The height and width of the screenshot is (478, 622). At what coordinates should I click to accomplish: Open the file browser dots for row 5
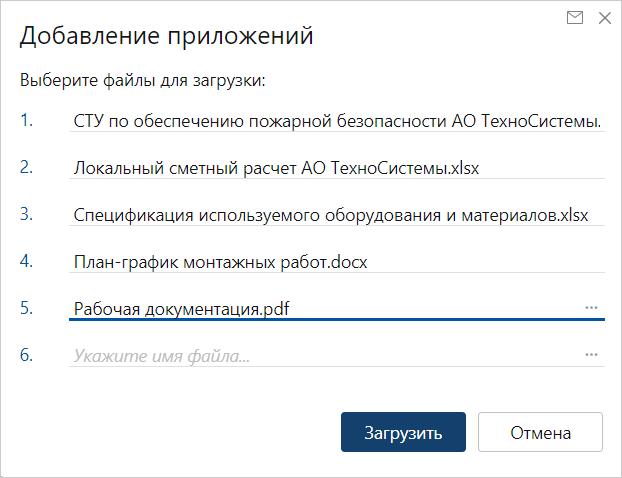click(591, 308)
